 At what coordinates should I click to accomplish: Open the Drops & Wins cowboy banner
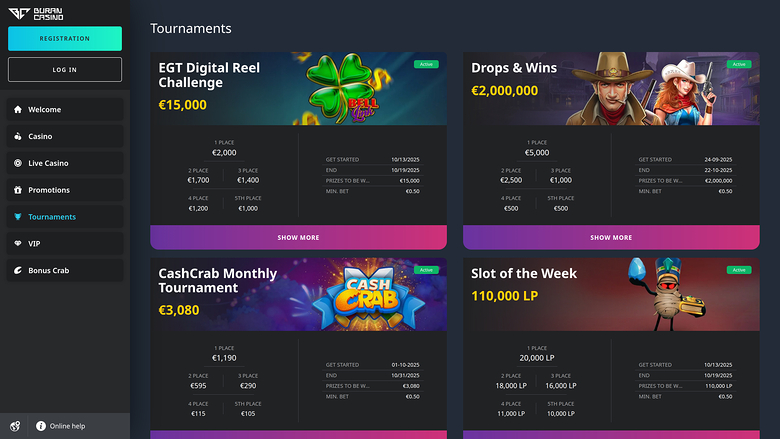[650, 88]
